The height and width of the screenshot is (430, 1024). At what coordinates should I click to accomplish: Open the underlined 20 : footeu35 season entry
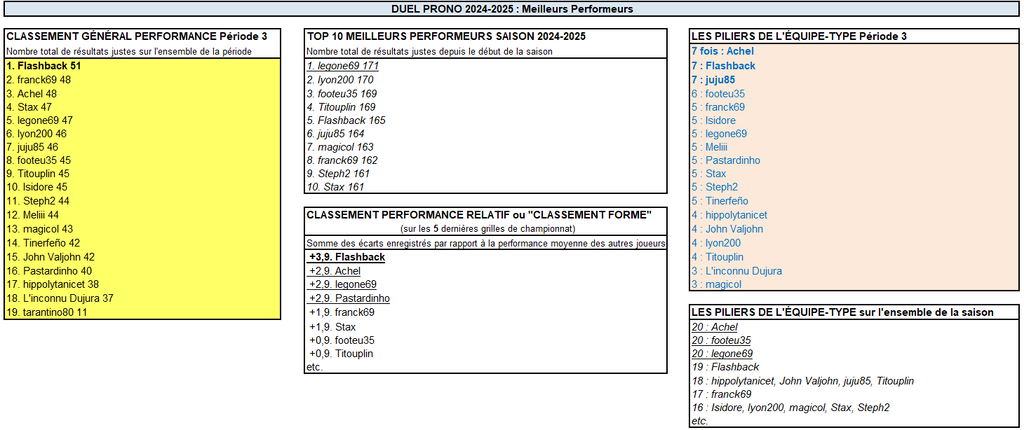pyautogui.click(x=721, y=340)
